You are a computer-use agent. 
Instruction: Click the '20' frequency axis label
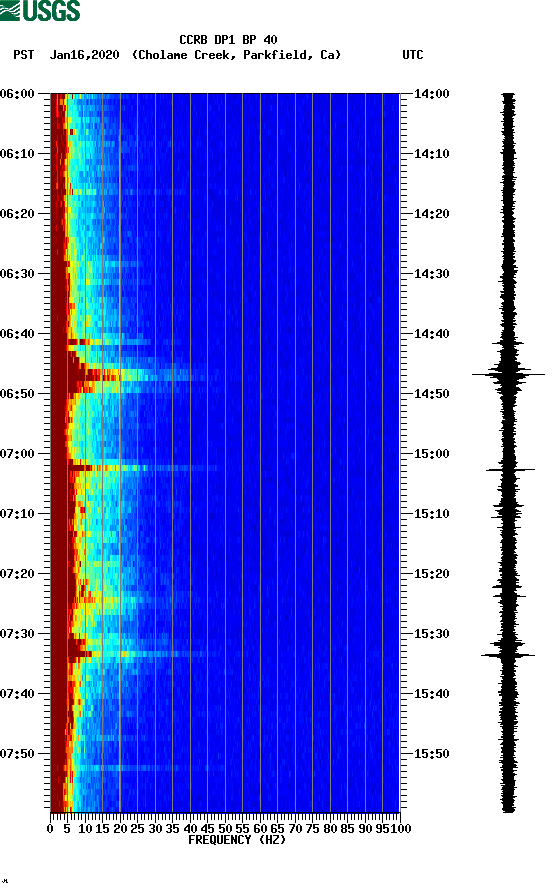point(120,829)
